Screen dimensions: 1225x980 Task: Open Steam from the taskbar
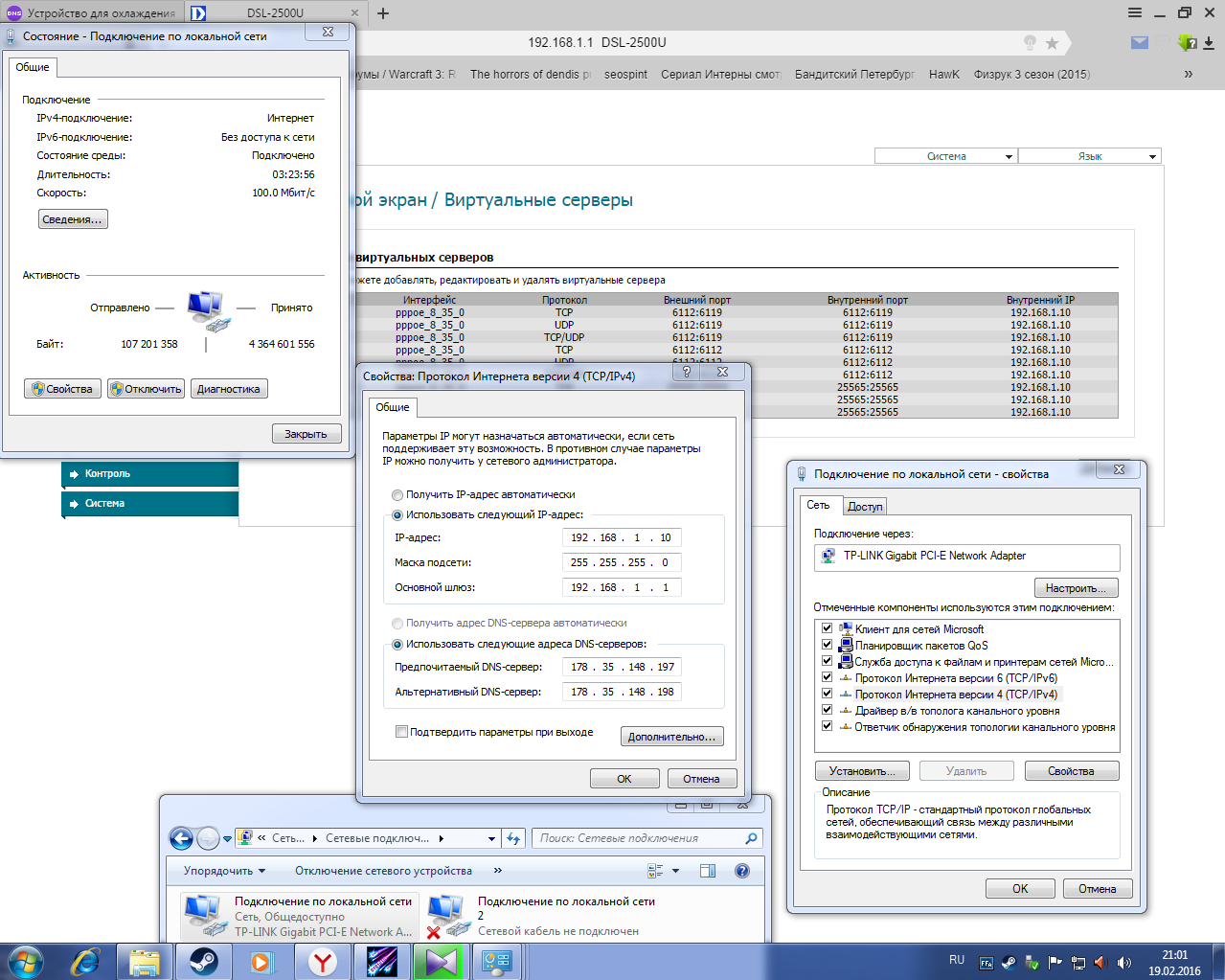point(203,961)
